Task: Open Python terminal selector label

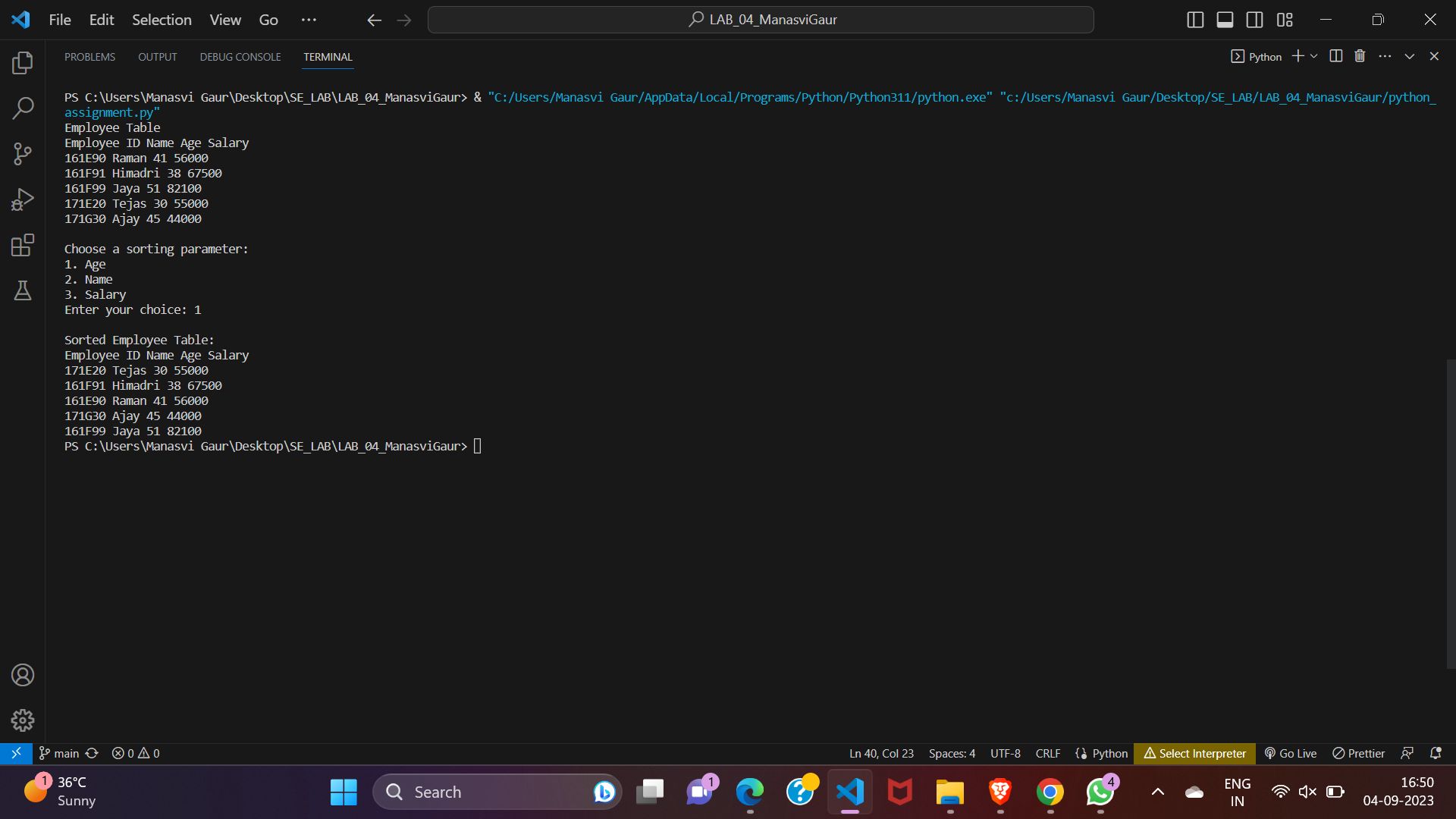Action: click(x=1257, y=57)
